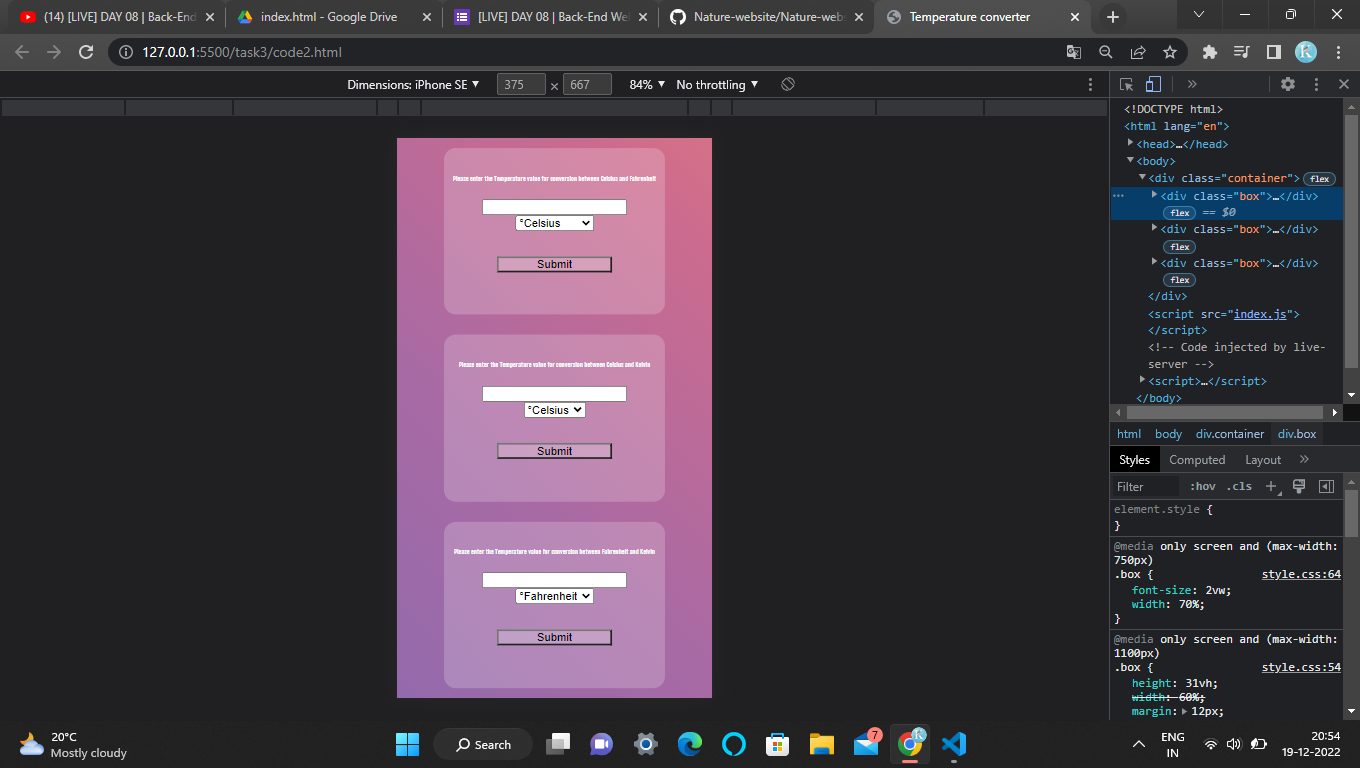Open the °Celsius dropdown in Celsius-Kelvin box
The height and width of the screenshot is (768, 1360).
click(554, 410)
